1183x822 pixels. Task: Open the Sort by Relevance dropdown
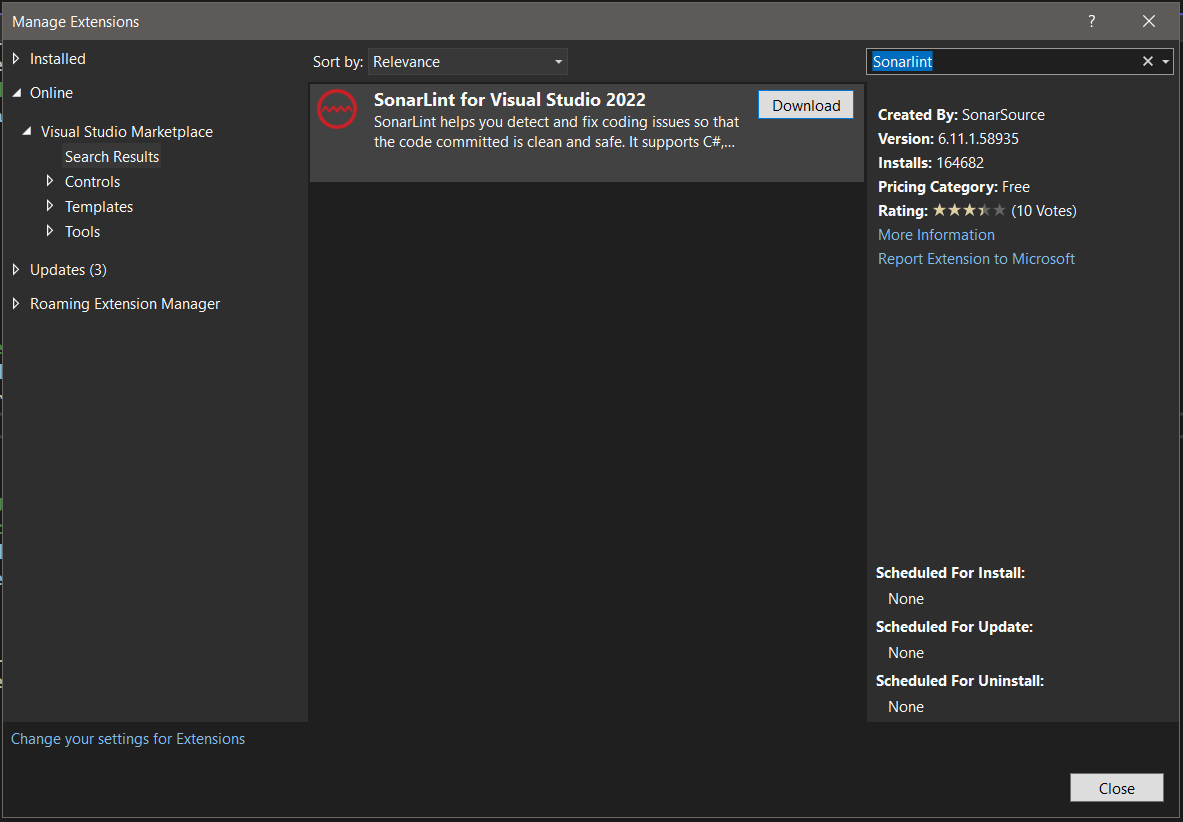click(x=468, y=62)
